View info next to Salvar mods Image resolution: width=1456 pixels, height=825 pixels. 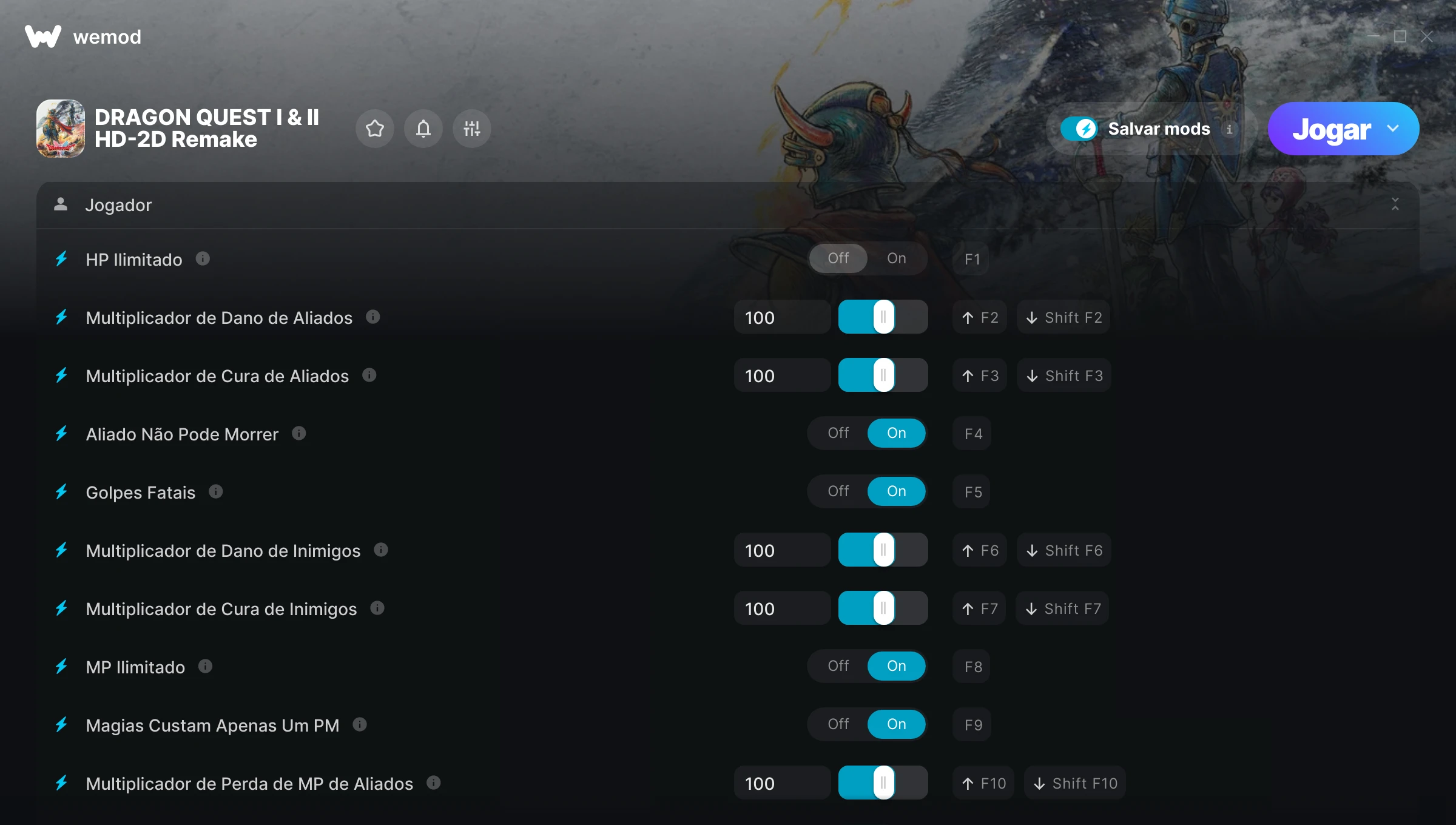[1230, 129]
